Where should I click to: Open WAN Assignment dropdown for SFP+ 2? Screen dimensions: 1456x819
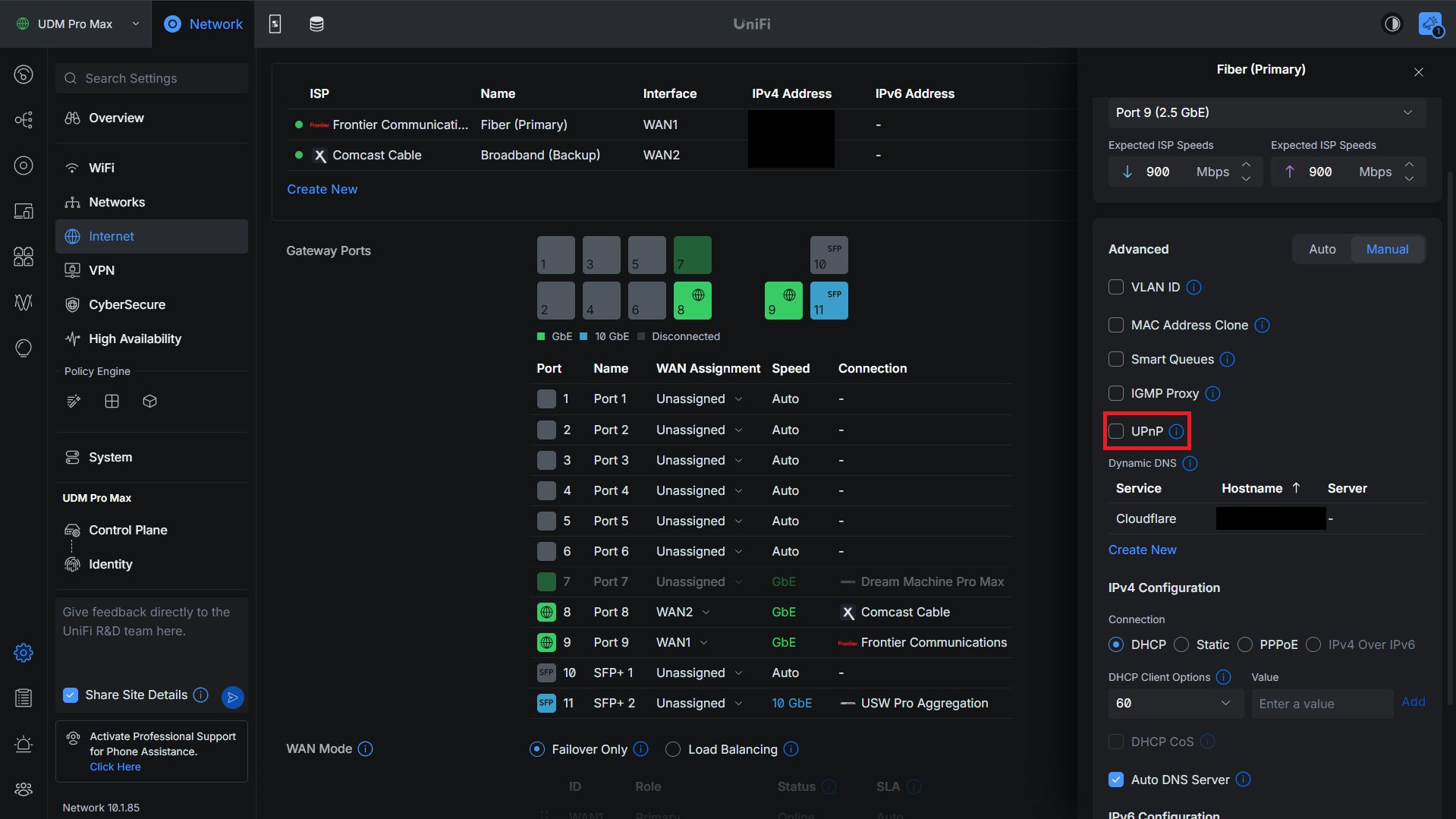pos(699,704)
